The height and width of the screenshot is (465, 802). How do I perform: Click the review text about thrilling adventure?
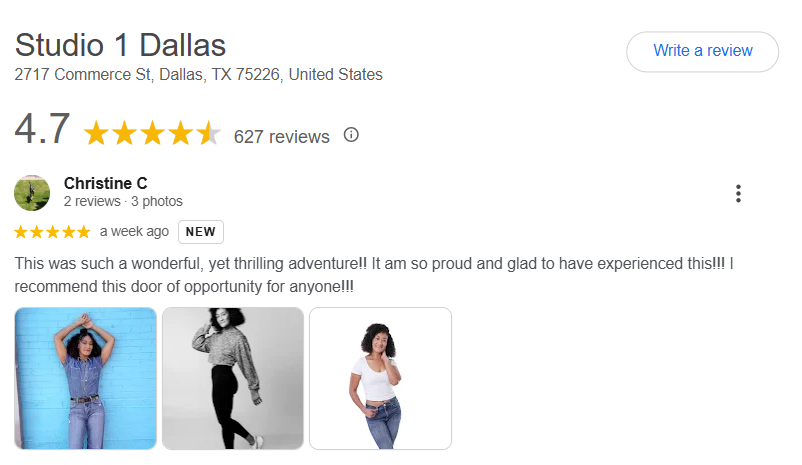373,275
